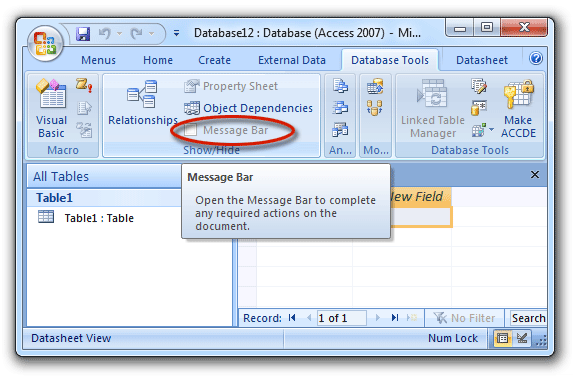This screenshot has height=379, width=574.
Task: Create a new blank record
Action: pyautogui.click(x=412, y=318)
